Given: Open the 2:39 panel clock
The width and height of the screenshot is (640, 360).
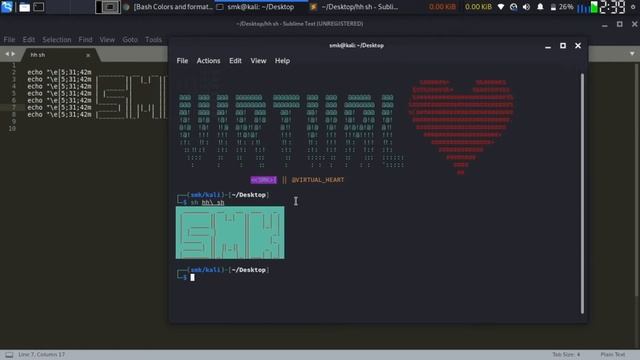Looking at the screenshot, I should [613, 7].
